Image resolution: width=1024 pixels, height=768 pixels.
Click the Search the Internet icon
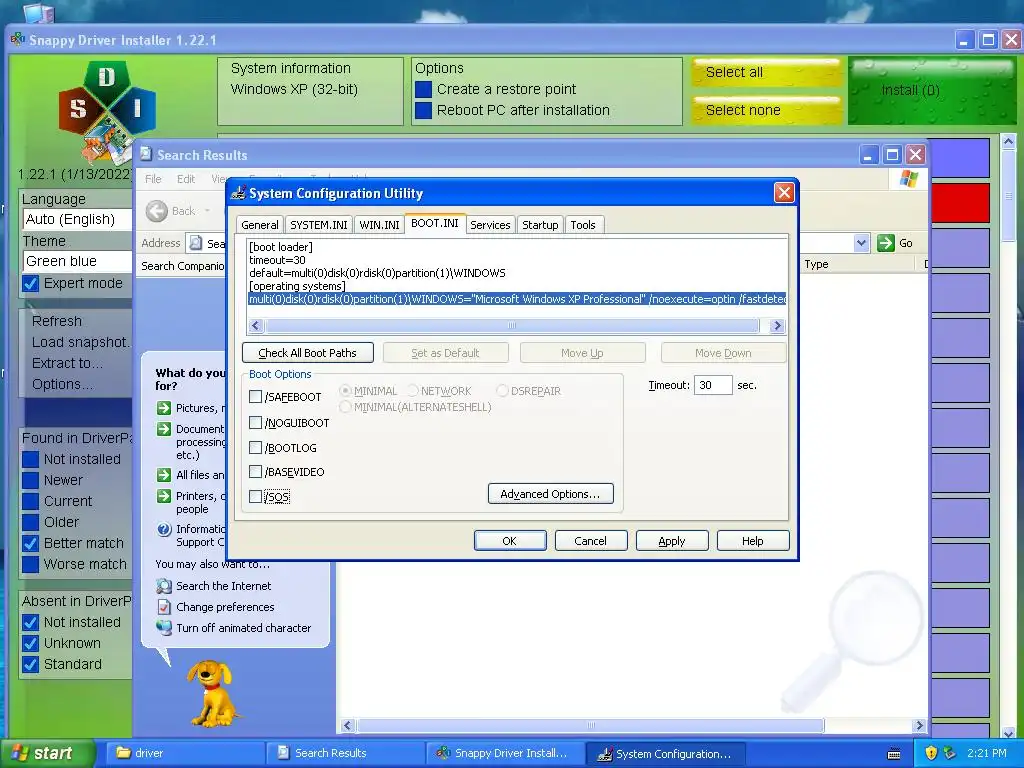pos(164,586)
